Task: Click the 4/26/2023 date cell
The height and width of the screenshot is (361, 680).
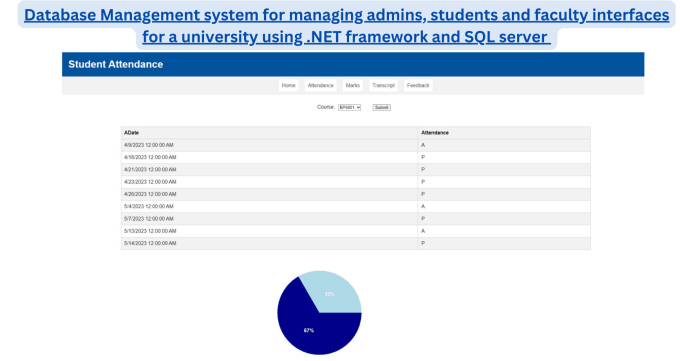Action: tap(150, 194)
